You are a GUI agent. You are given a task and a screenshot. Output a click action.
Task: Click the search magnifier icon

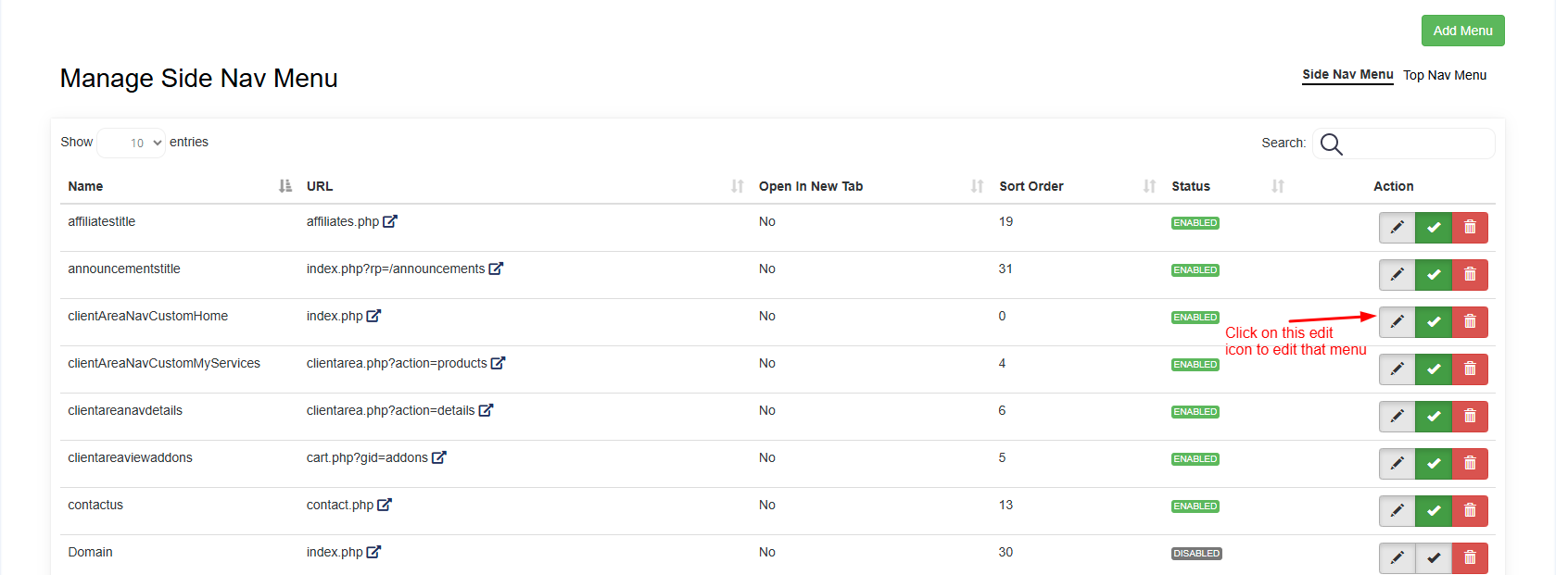[x=1331, y=144]
